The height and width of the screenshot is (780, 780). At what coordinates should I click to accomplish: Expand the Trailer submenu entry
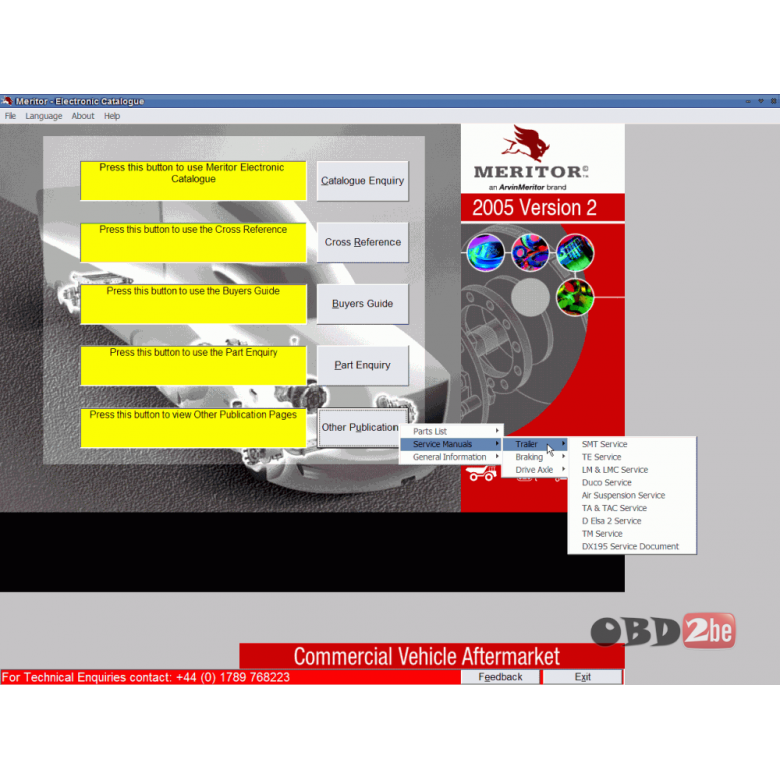(535, 444)
